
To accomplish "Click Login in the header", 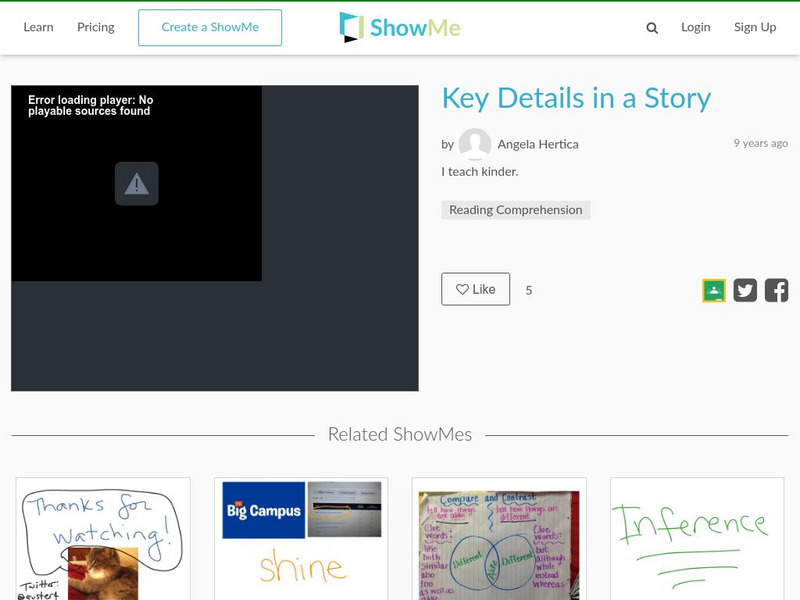I will [695, 27].
